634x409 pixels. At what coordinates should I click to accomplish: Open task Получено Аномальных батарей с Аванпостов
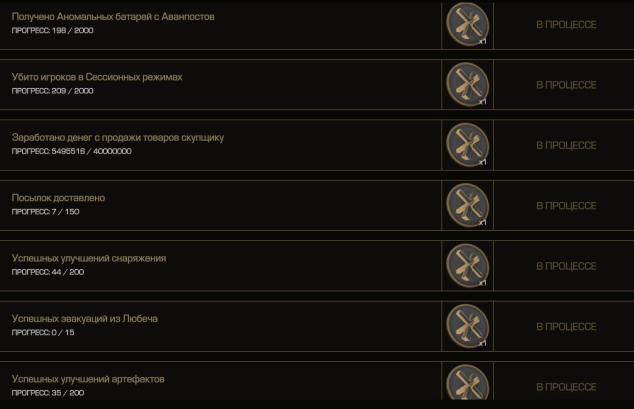click(x=113, y=17)
